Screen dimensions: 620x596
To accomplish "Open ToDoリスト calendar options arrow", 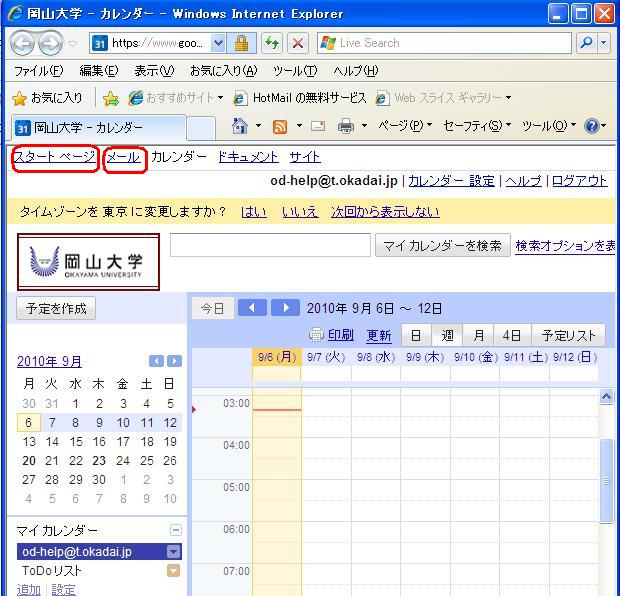I will [x=174, y=571].
